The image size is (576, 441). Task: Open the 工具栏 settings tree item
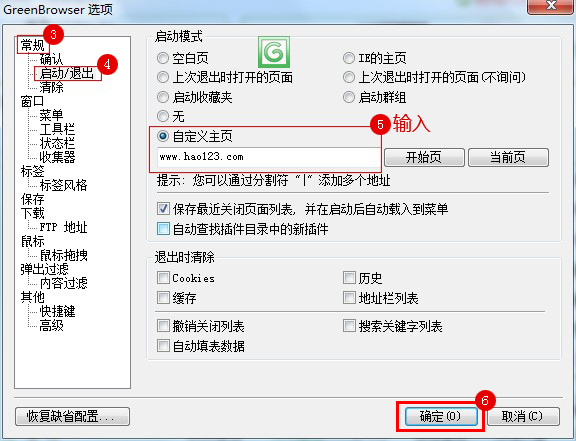click(57, 129)
